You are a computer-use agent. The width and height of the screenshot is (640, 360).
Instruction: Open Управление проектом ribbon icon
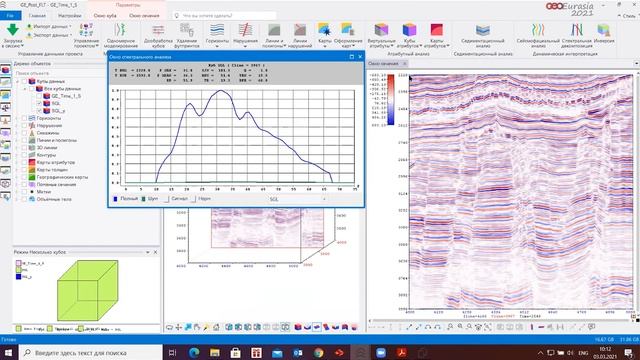[86, 30]
